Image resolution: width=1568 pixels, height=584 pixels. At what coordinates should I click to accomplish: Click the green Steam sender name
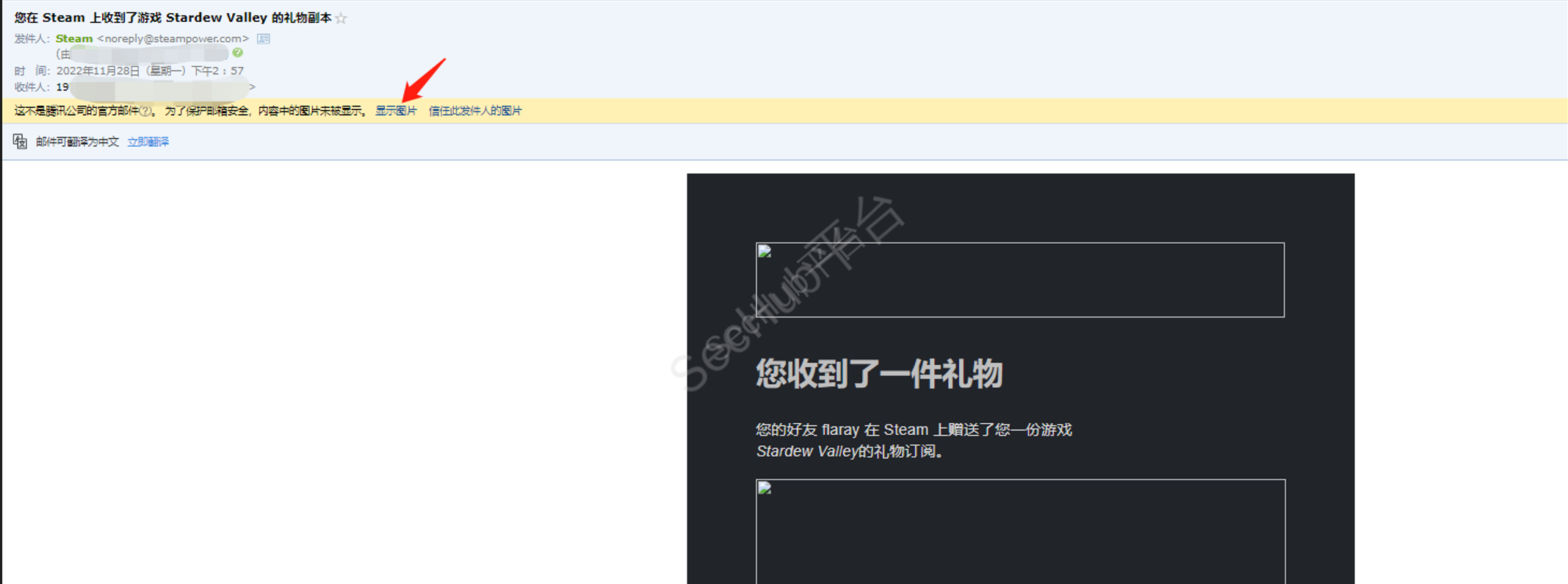tap(74, 38)
